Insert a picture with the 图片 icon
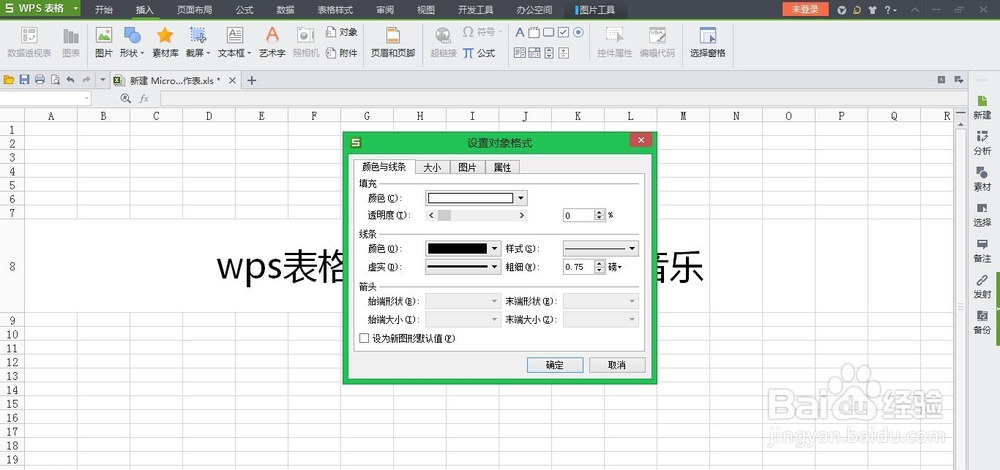1000x470 pixels. [x=103, y=42]
